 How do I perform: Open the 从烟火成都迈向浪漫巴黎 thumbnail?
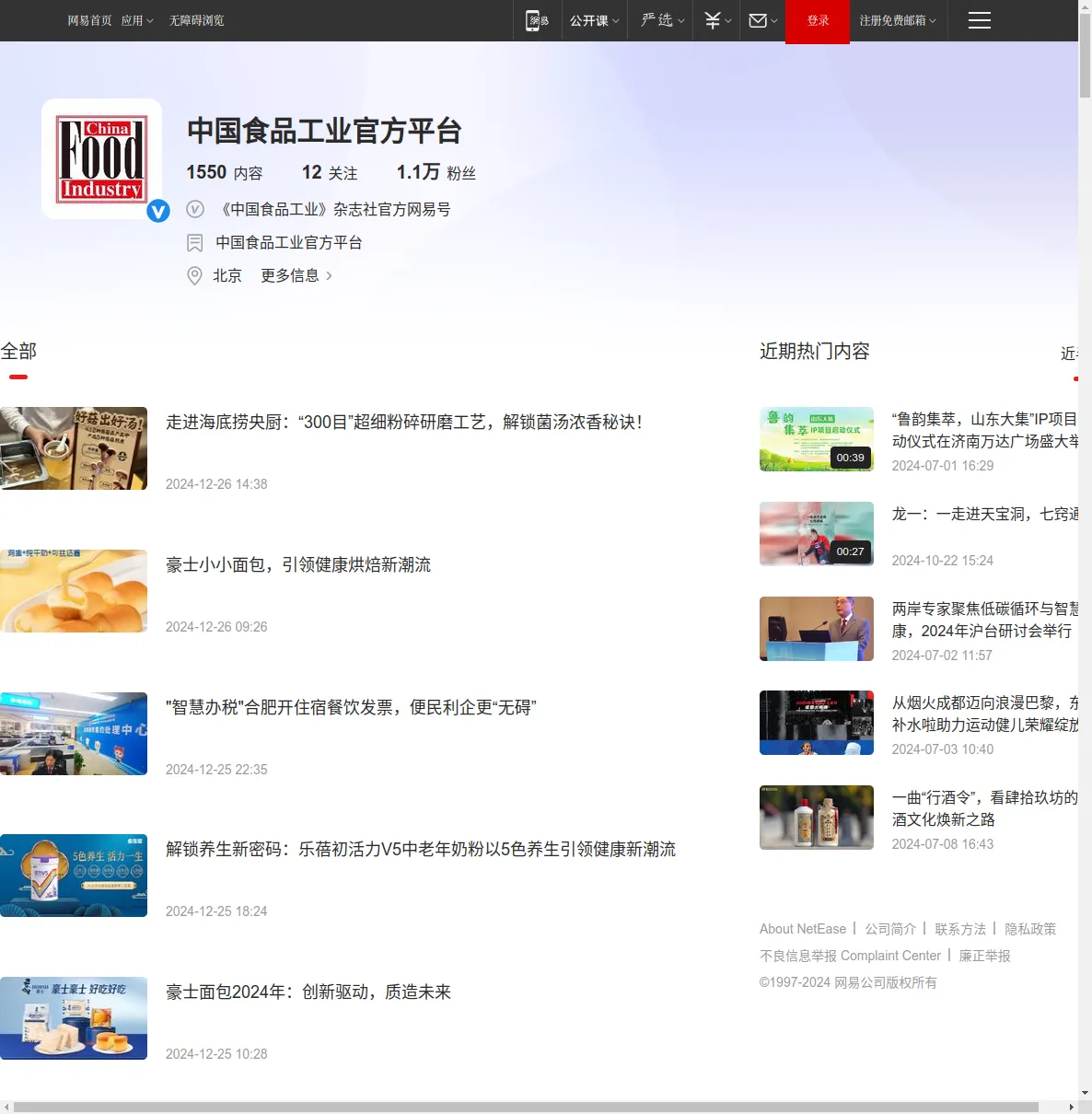817,723
